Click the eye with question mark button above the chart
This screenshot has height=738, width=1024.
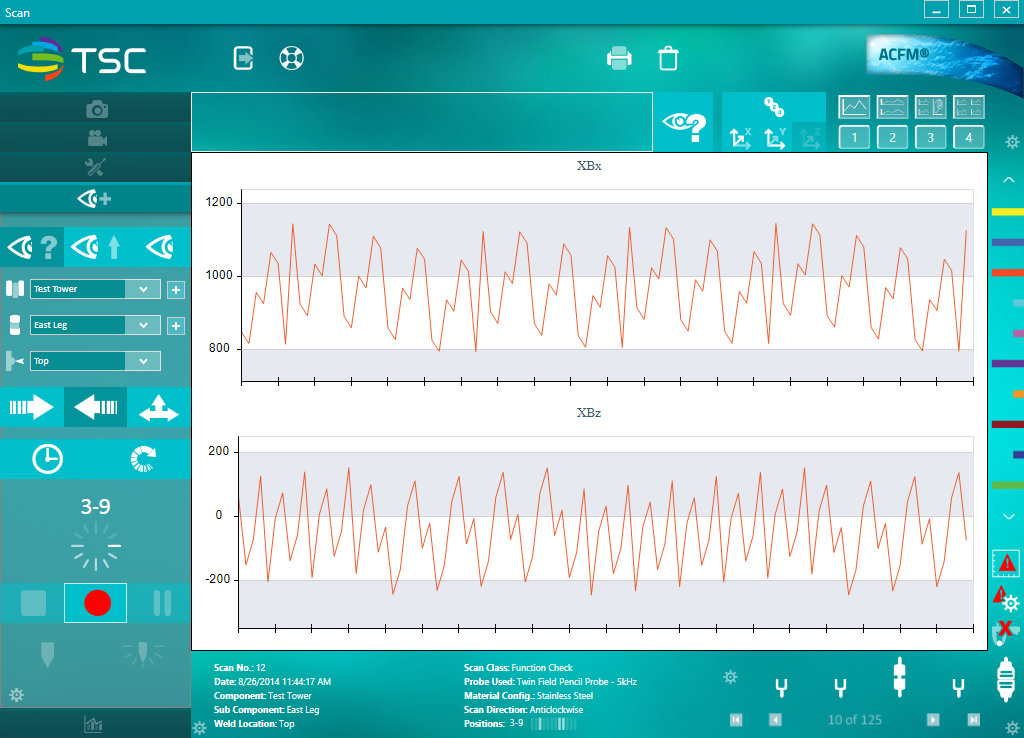[683, 123]
